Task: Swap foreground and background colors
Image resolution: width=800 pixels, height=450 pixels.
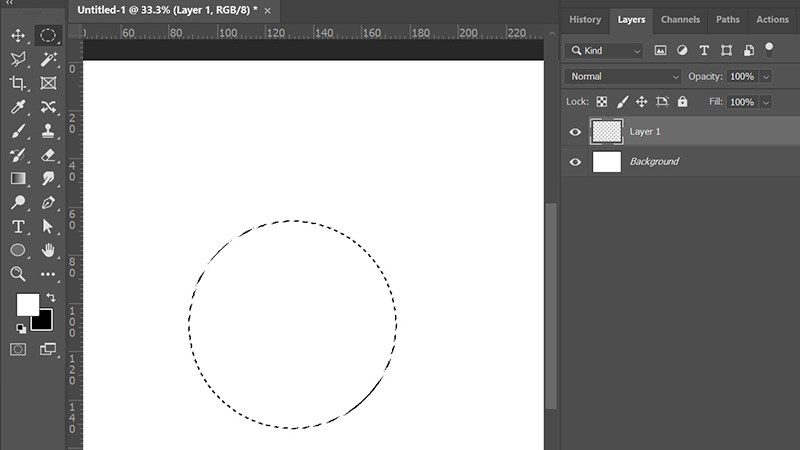Action: click(51, 297)
